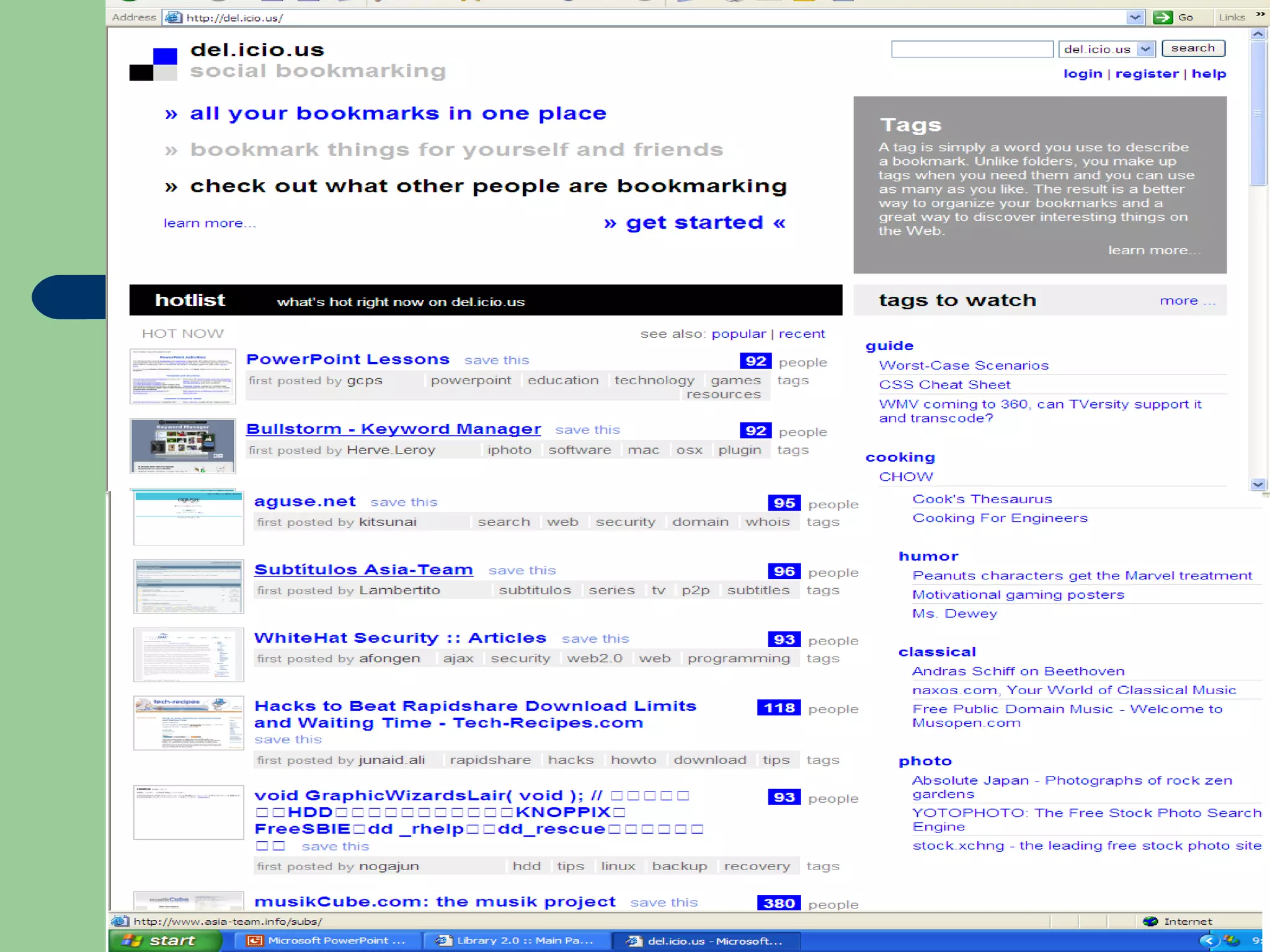Click the Internet zone globe icon
The image size is (1270, 952).
pyautogui.click(x=1150, y=921)
